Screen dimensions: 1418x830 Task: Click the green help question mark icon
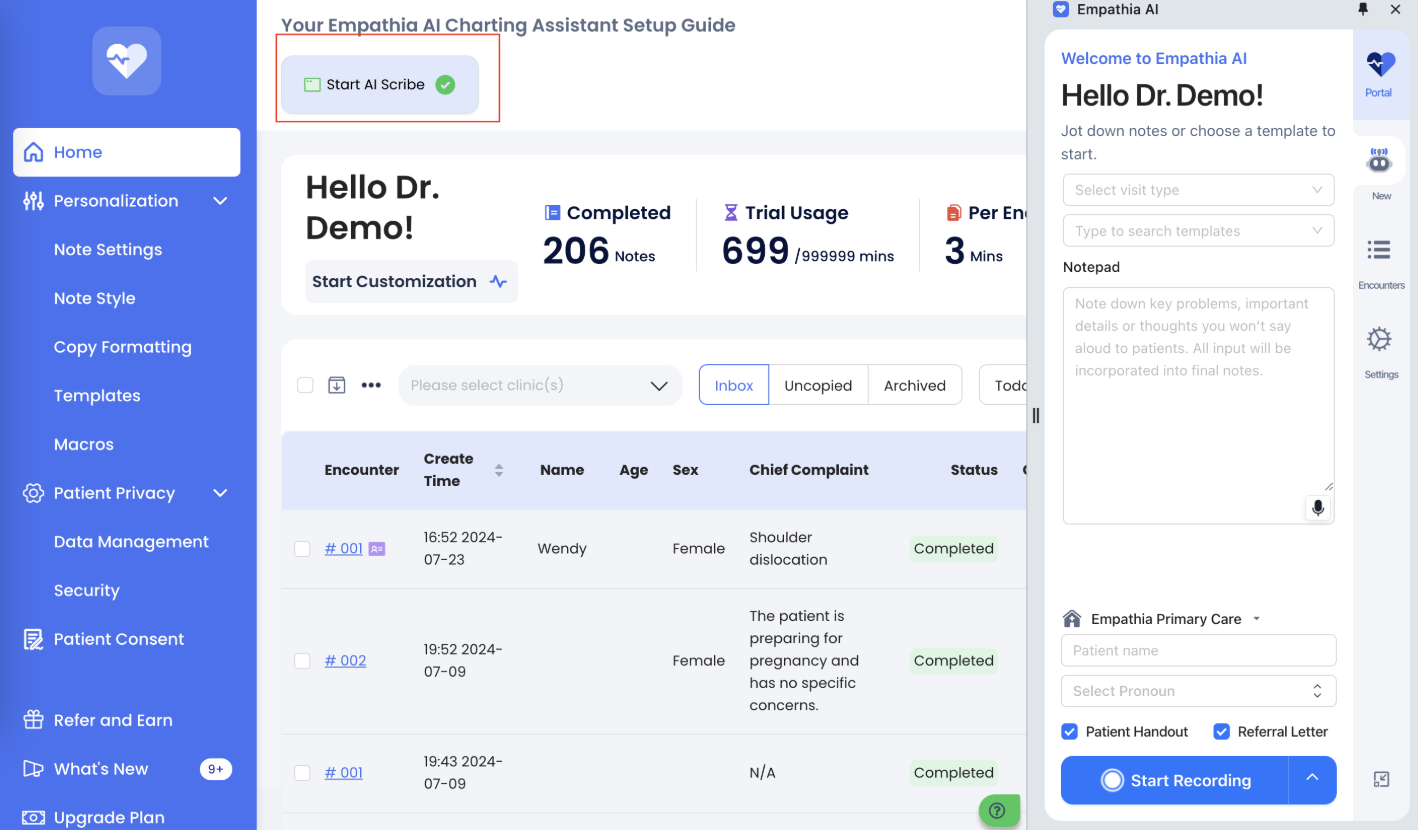(x=997, y=811)
